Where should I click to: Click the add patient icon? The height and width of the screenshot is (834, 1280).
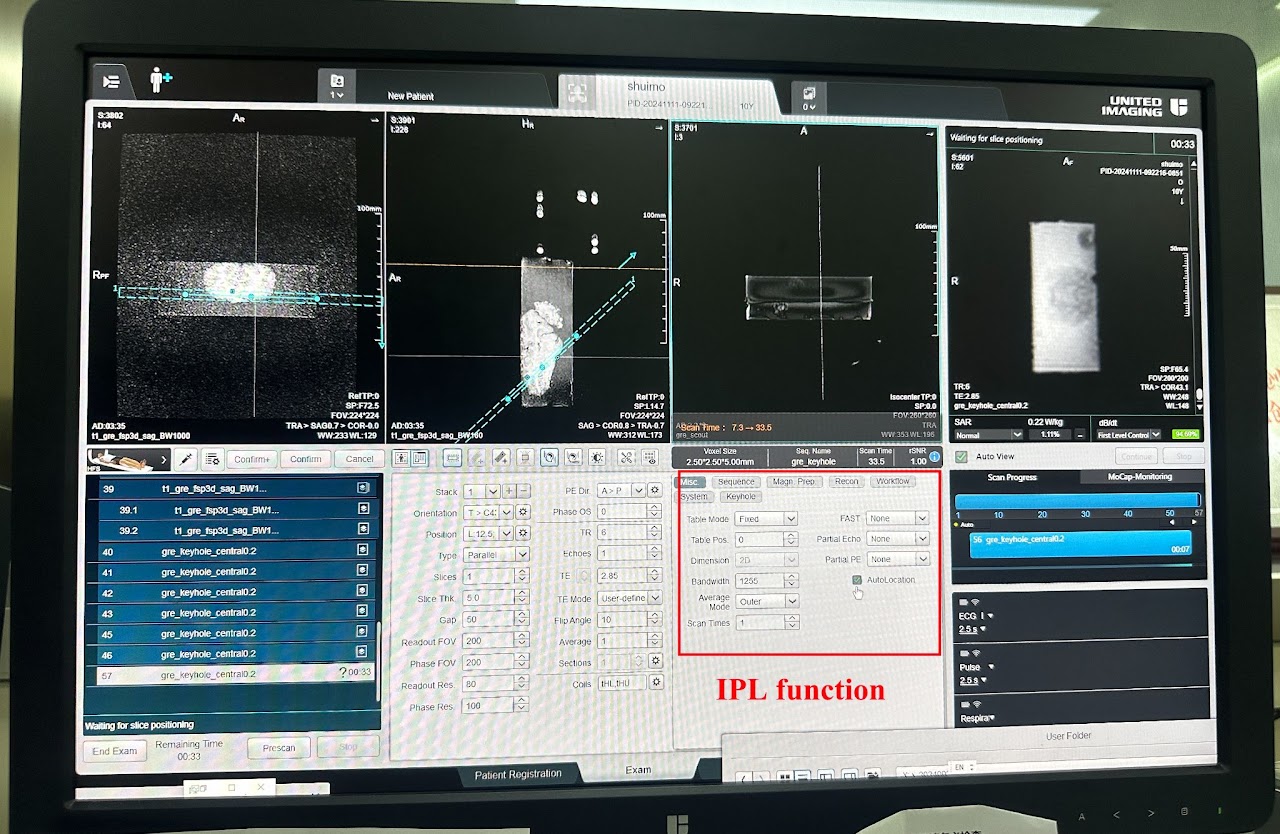pyautogui.click(x=160, y=80)
